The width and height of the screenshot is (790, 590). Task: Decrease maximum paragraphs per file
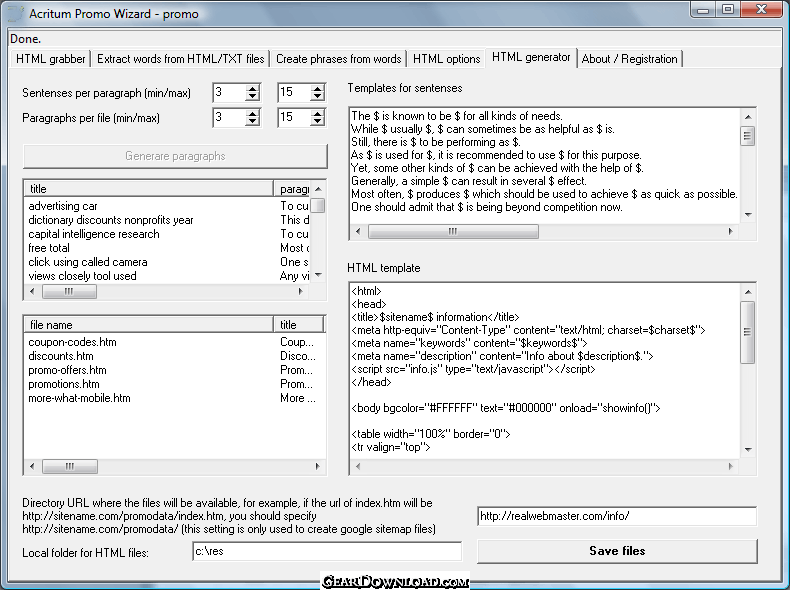coord(317,121)
